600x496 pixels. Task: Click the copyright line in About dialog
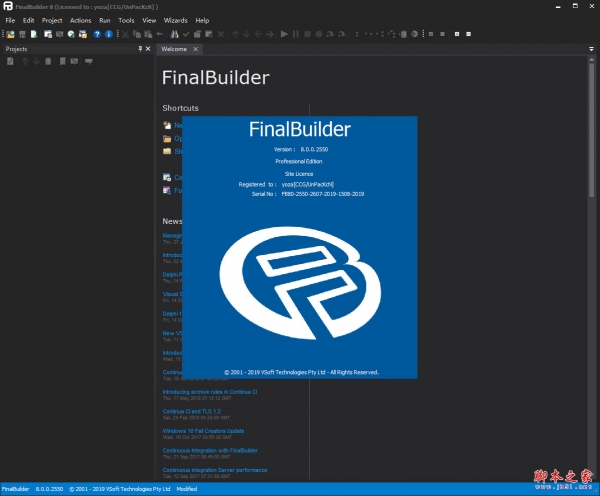point(301,372)
